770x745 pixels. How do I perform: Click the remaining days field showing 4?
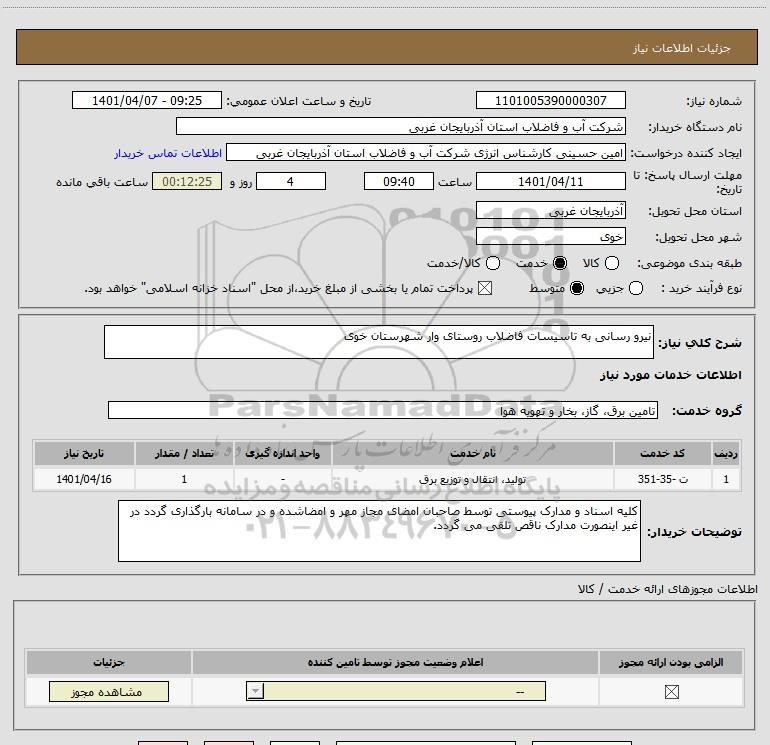pyautogui.click(x=291, y=181)
